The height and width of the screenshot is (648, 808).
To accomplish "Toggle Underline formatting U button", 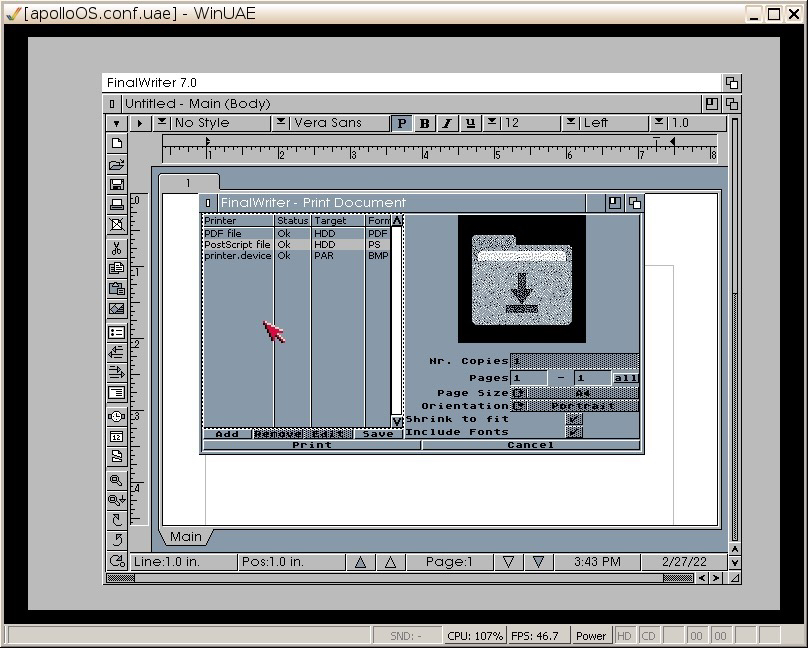I will click(470, 123).
